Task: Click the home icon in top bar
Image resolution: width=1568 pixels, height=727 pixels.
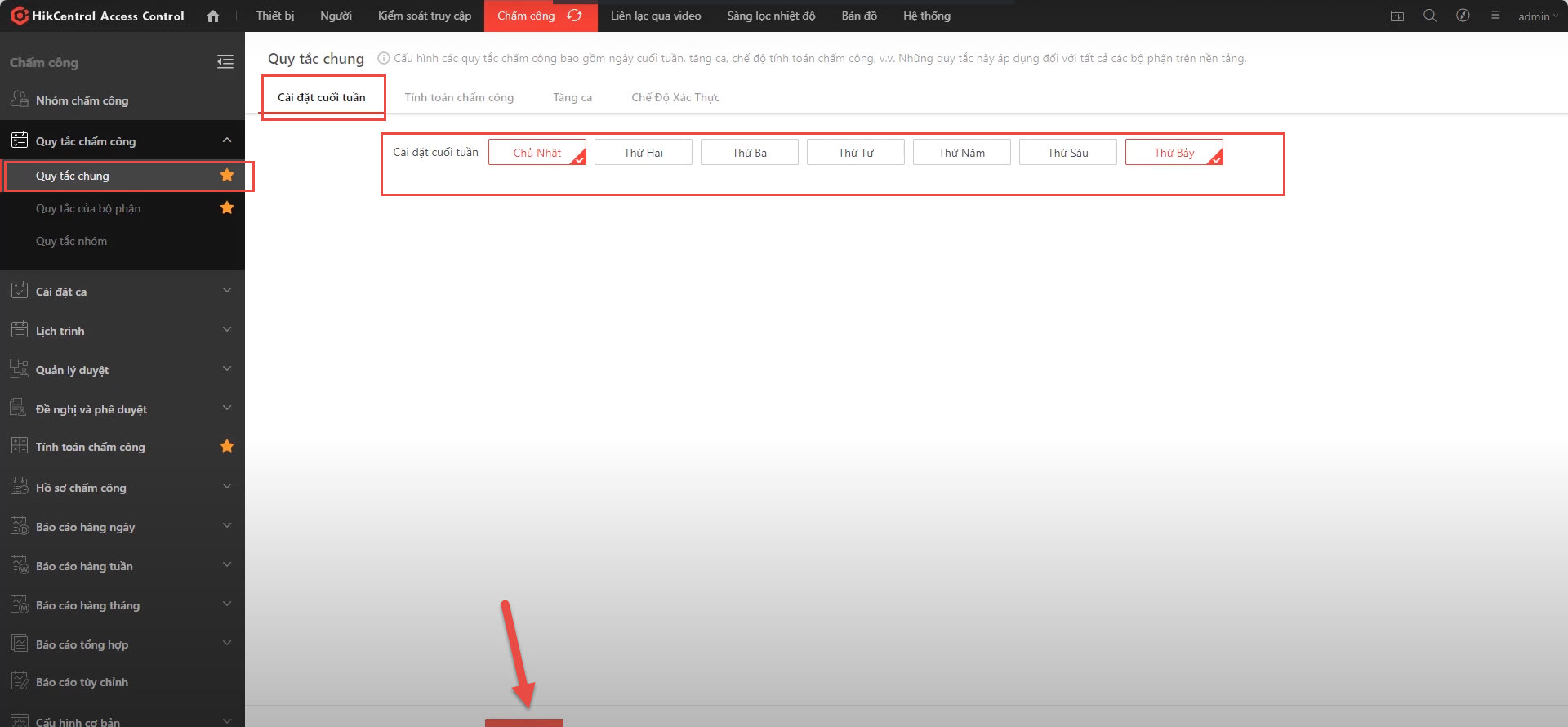Action: pos(213,16)
